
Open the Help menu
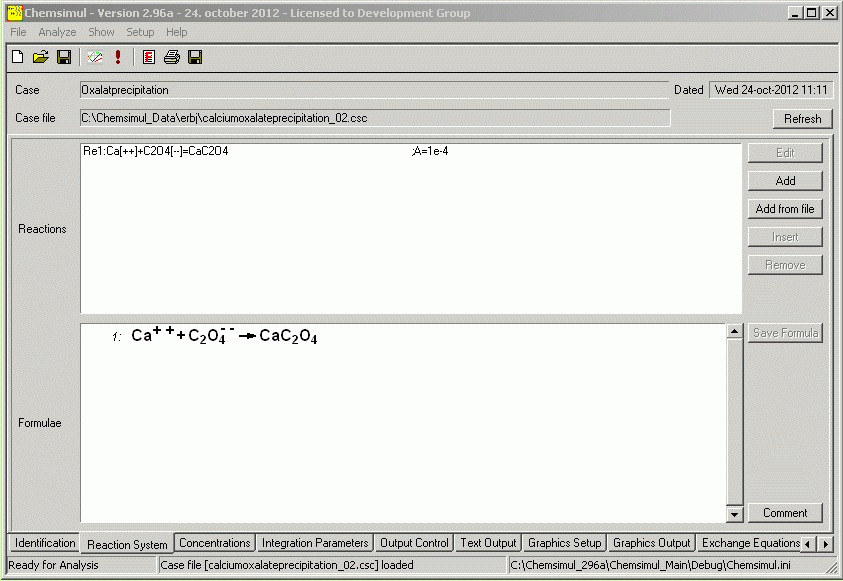[176, 32]
